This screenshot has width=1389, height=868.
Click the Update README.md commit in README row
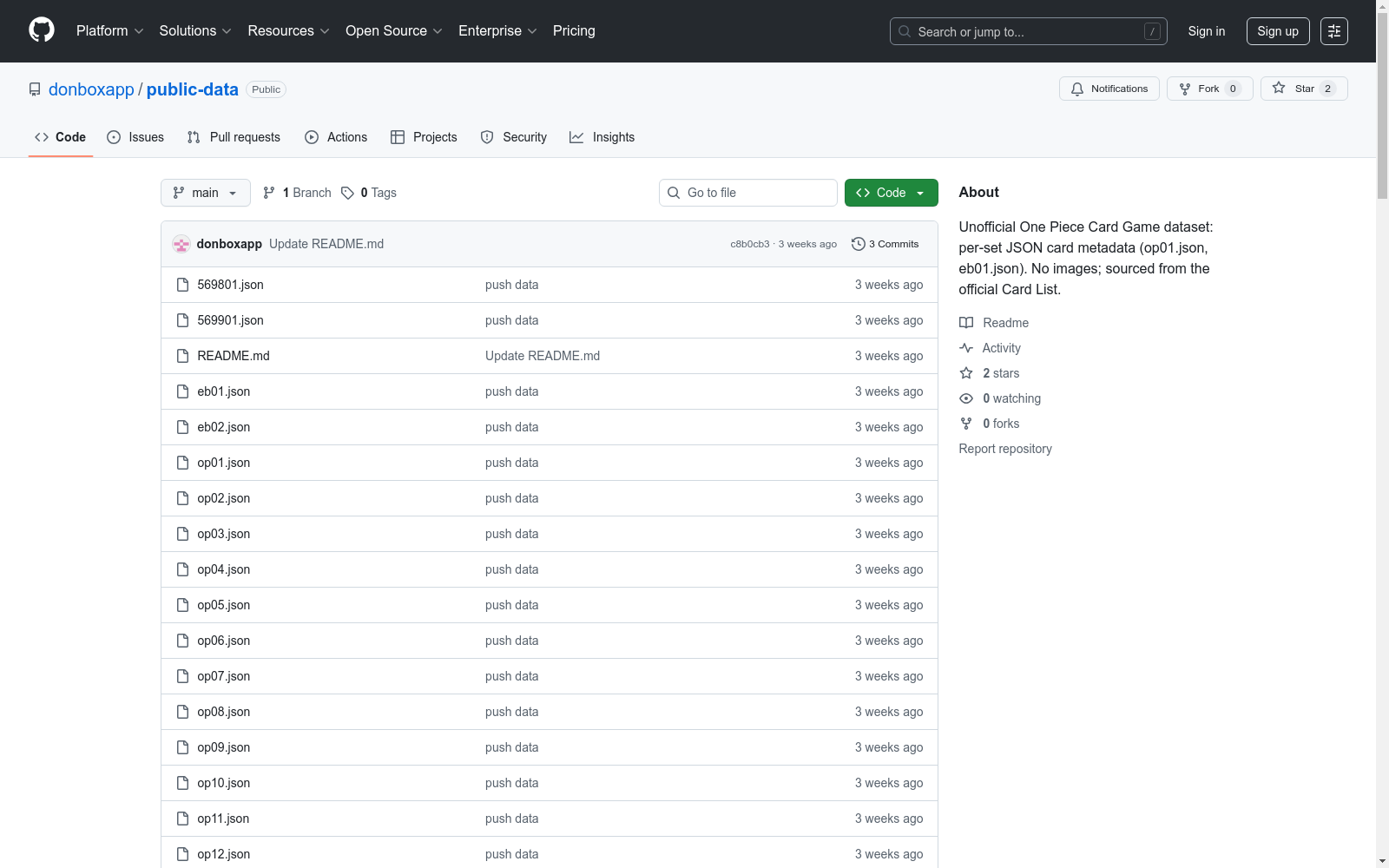point(543,356)
